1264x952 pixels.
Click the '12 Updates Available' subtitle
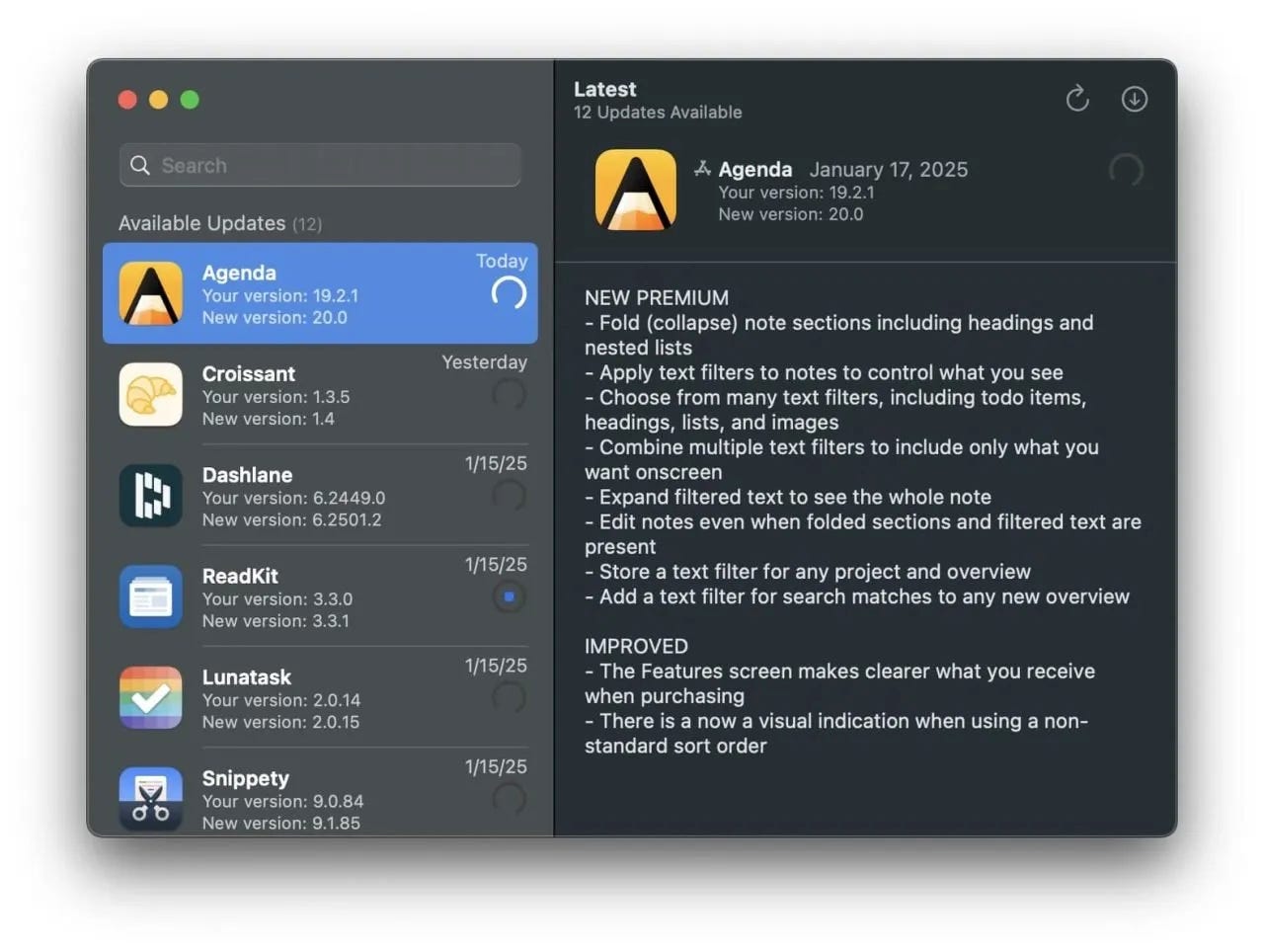pyautogui.click(x=658, y=113)
